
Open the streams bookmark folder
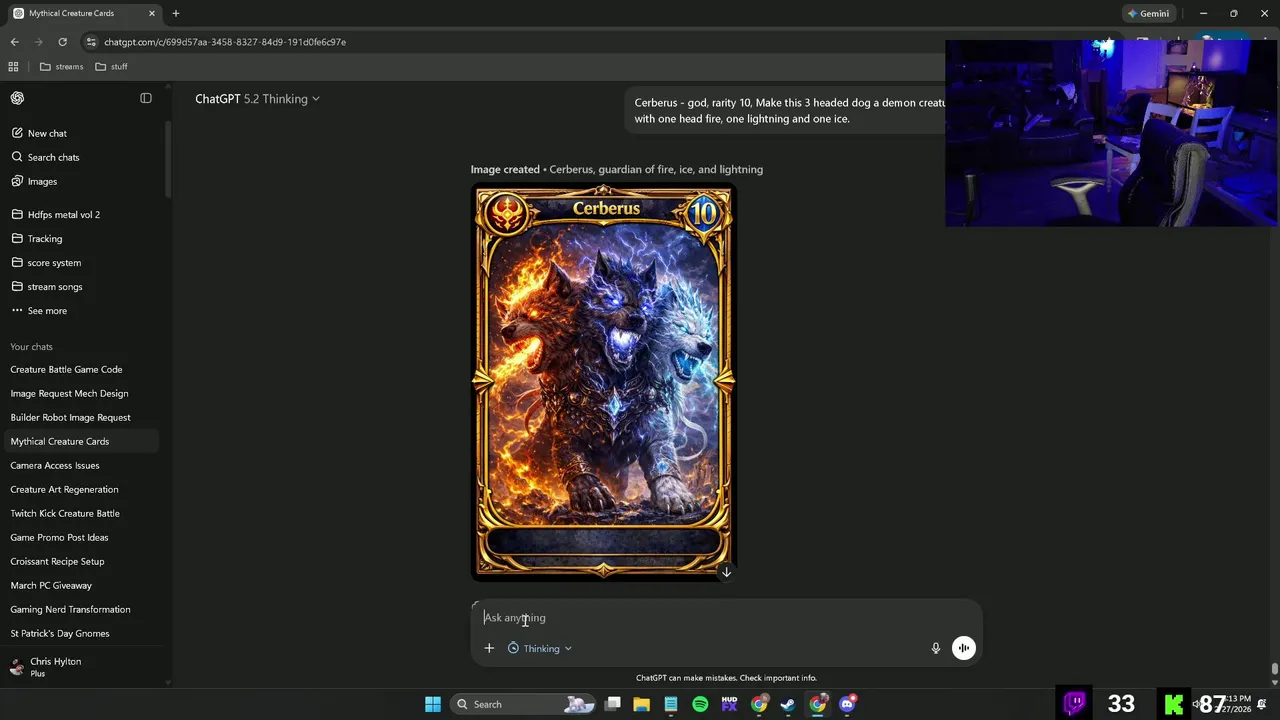tap(62, 67)
